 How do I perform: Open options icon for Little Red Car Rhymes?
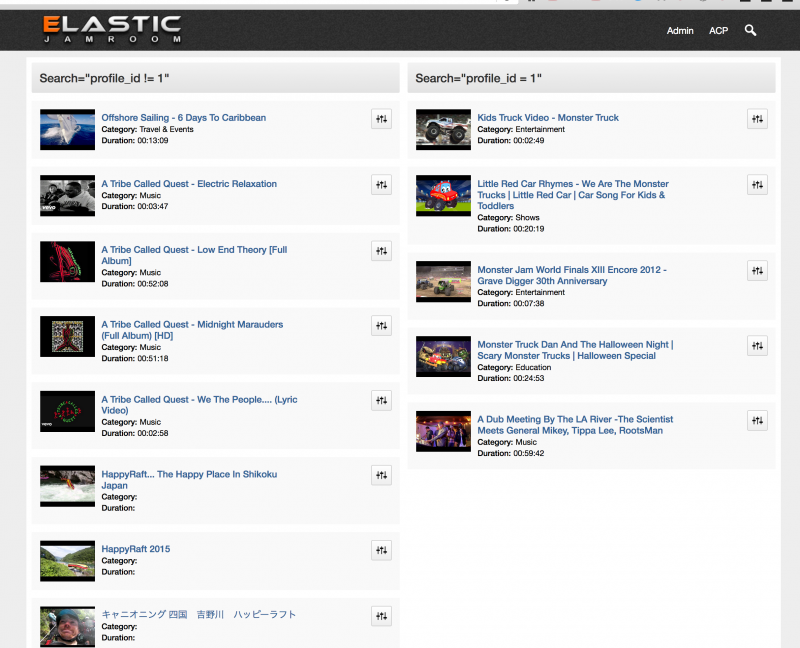(757, 185)
